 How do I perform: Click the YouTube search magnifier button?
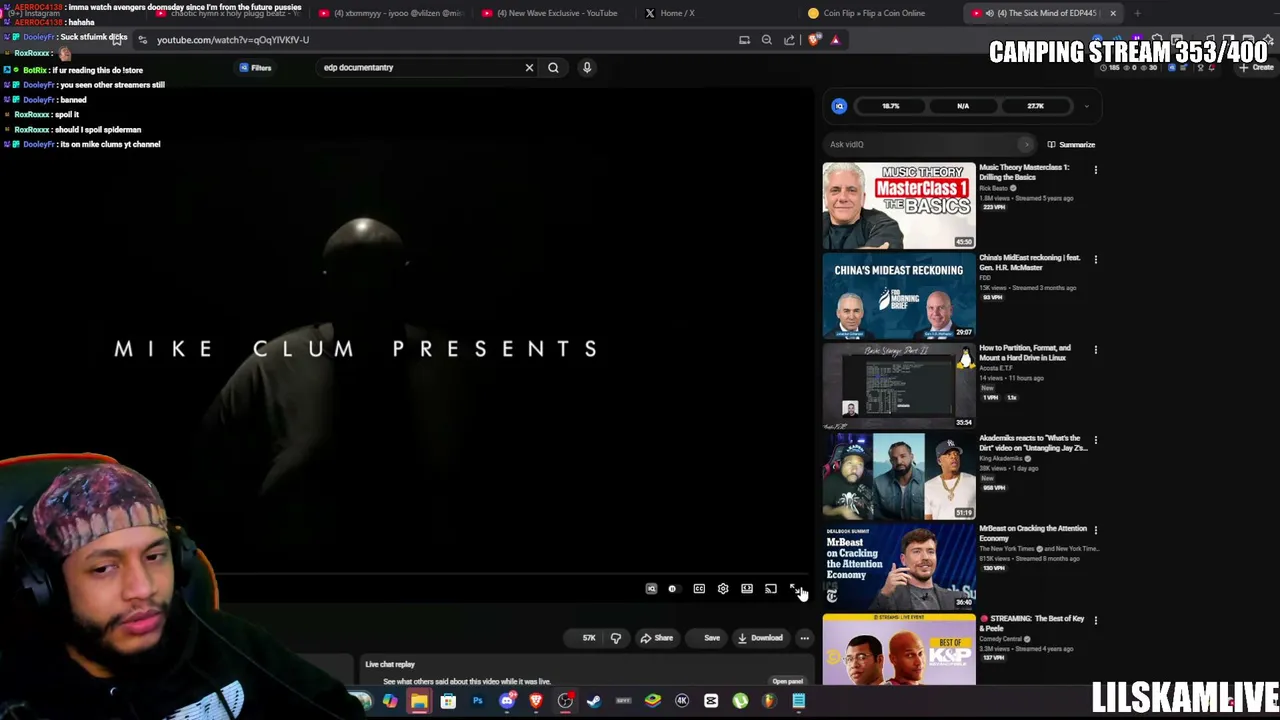point(553,68)
